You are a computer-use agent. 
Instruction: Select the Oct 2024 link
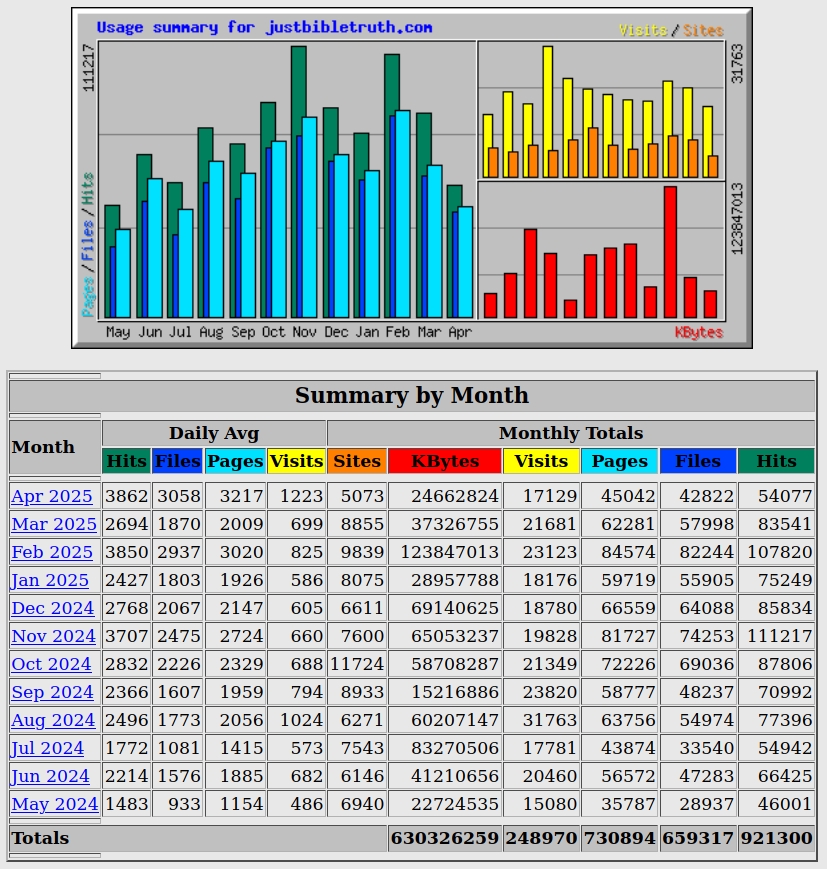coord(51,664)
